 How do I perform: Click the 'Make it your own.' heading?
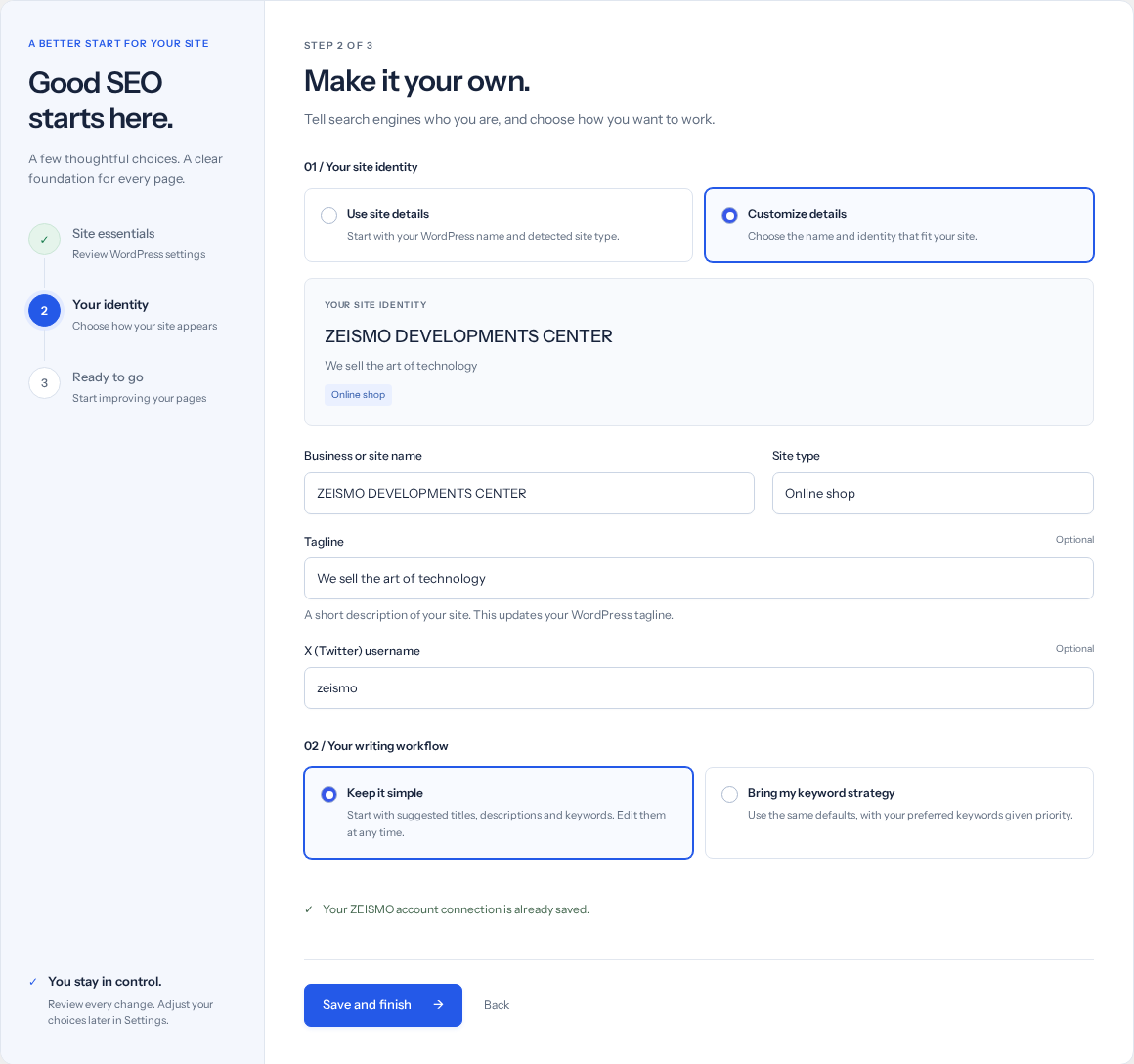[416, 81]
